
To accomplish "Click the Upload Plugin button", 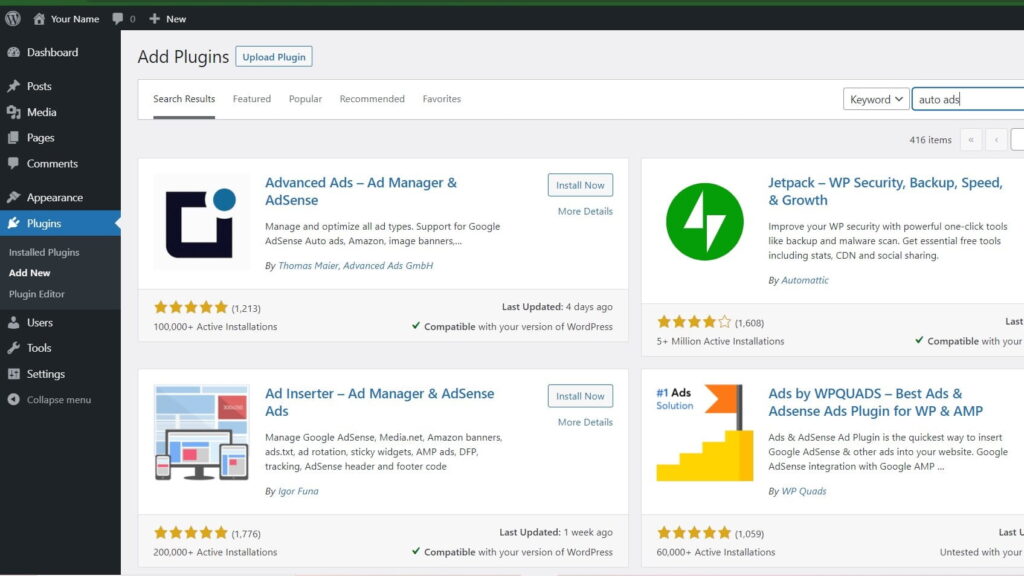I will click(274, 57).
